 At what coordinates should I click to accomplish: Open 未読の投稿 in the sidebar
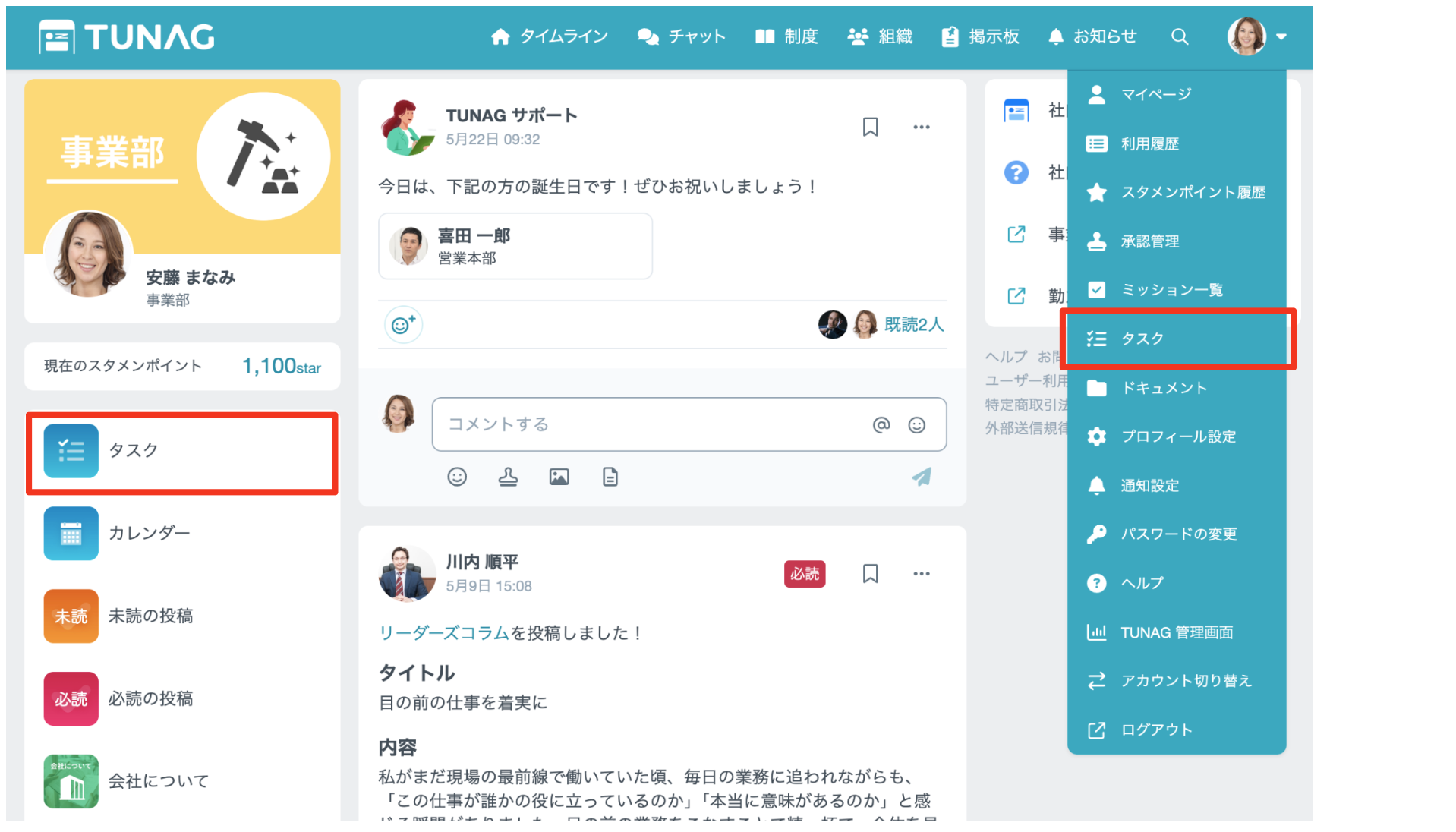pyautogui.click(x=182, y=616)
